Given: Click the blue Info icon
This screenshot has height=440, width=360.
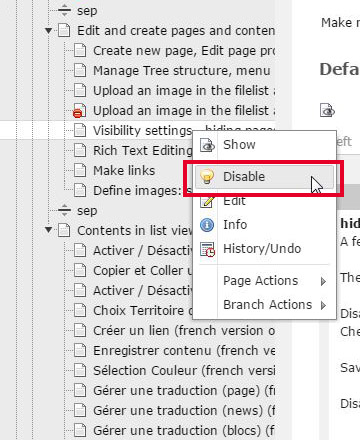Looking at the screenshot, I should [207, 225].
